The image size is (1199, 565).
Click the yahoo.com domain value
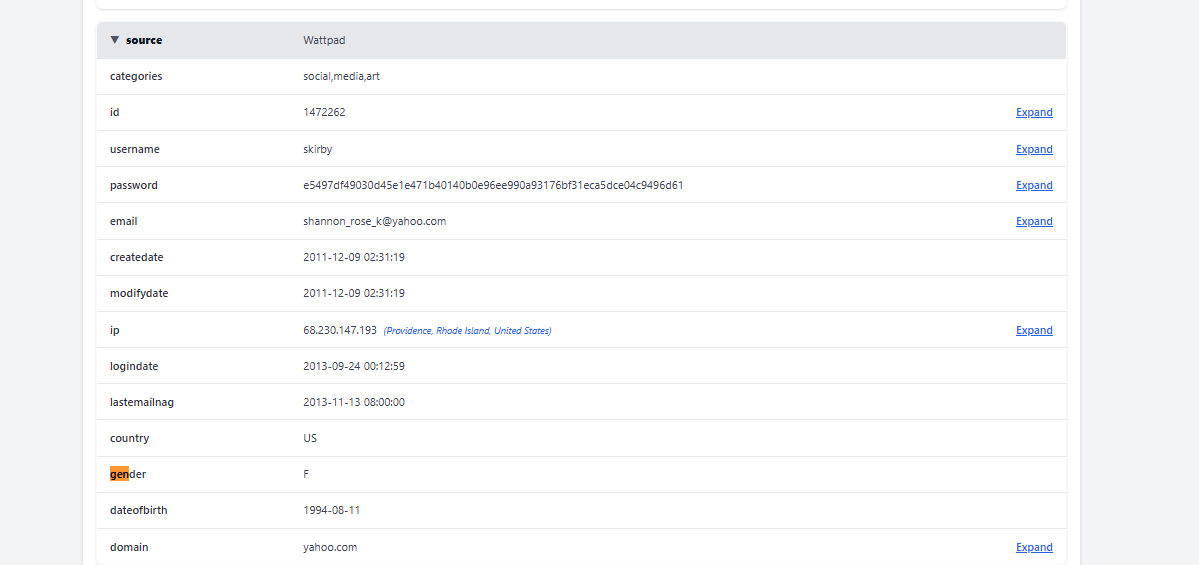[x=330, y=547]
